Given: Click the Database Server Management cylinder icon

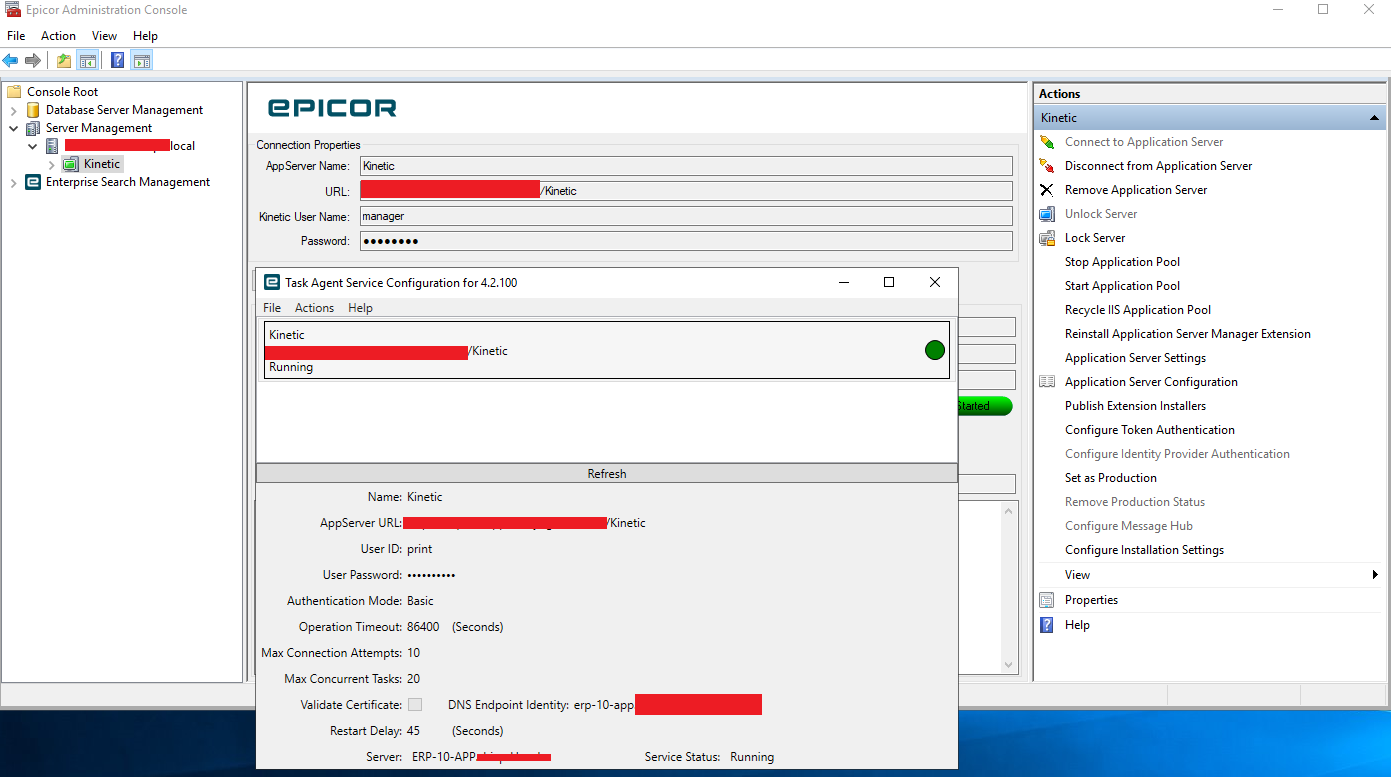Looking at the screenshot, I should pyautogui.click(x=33, y=110).
